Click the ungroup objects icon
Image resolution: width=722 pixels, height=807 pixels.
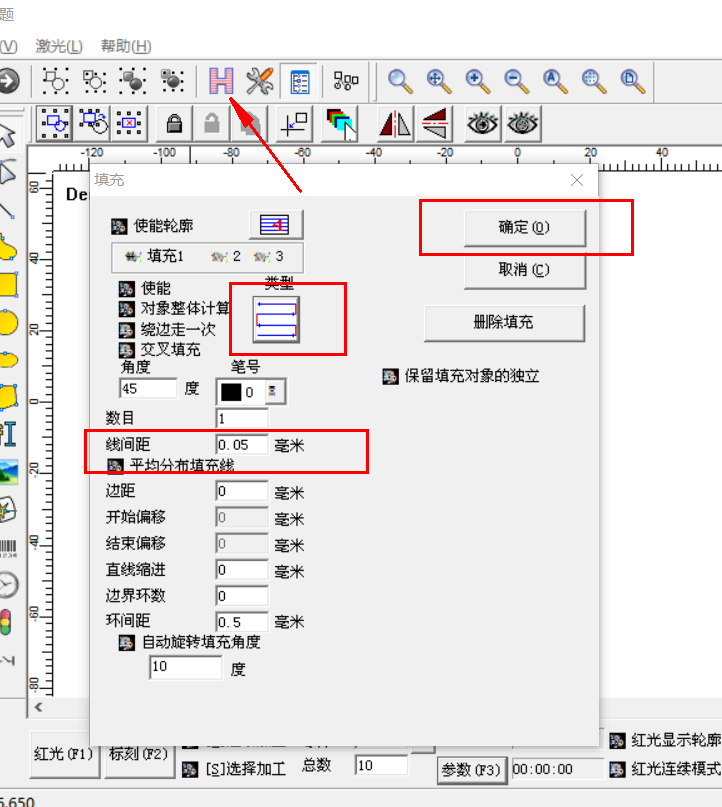pyautogui.click(x=172, y=80)
